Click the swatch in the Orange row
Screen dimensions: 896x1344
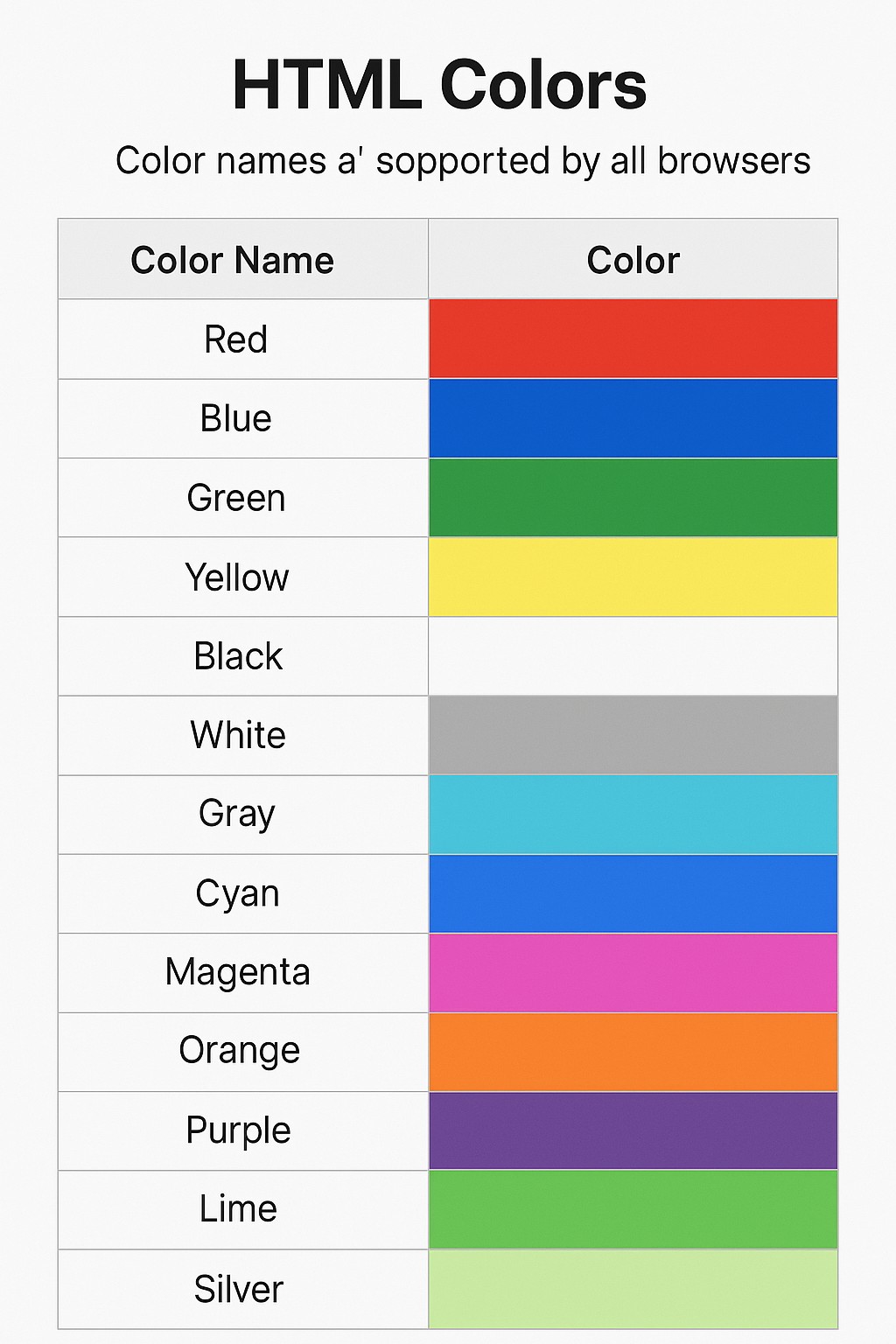click(x=633, y=1052)
